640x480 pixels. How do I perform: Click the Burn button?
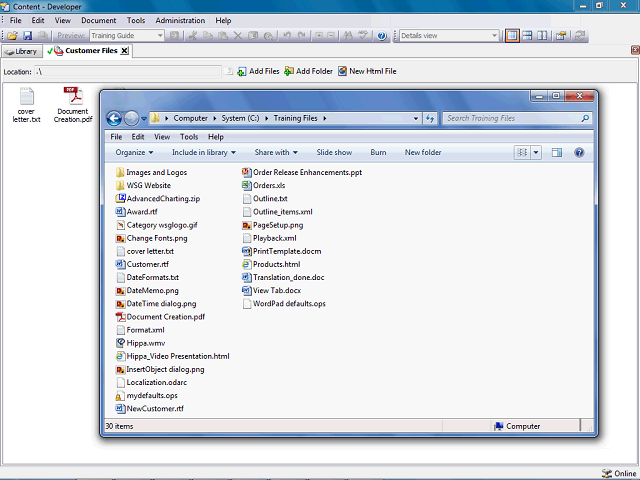(x=378, y=153)
